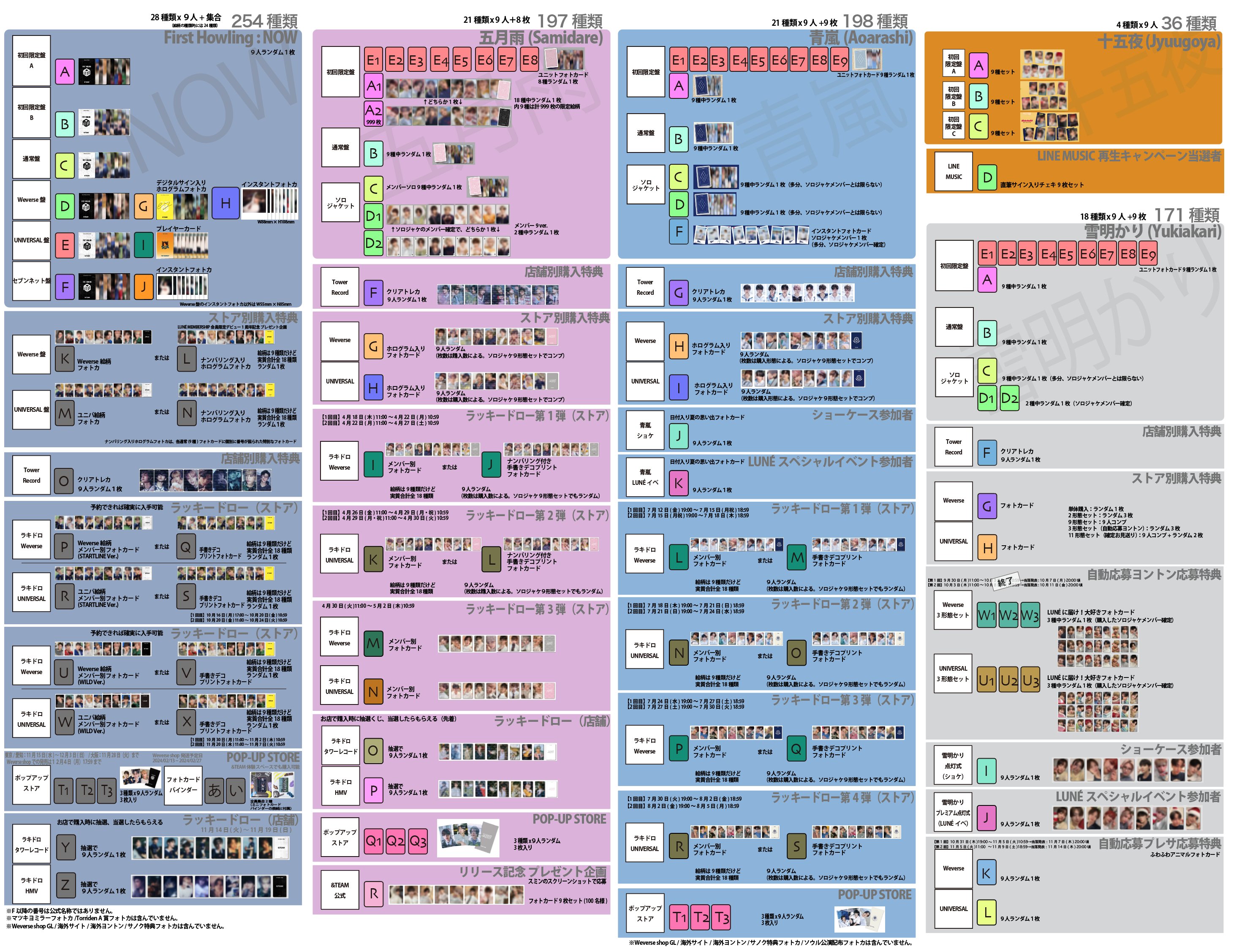Viewport: 1239px width, 952px height.
Task: Click the D1 badge in 五月雨 ソロジャケット
Action: click(373, 216)
